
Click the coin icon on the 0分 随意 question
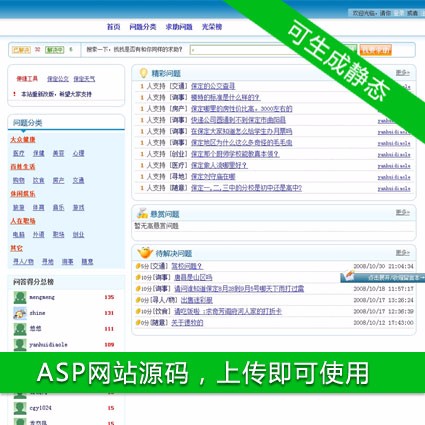pos(138,323)
